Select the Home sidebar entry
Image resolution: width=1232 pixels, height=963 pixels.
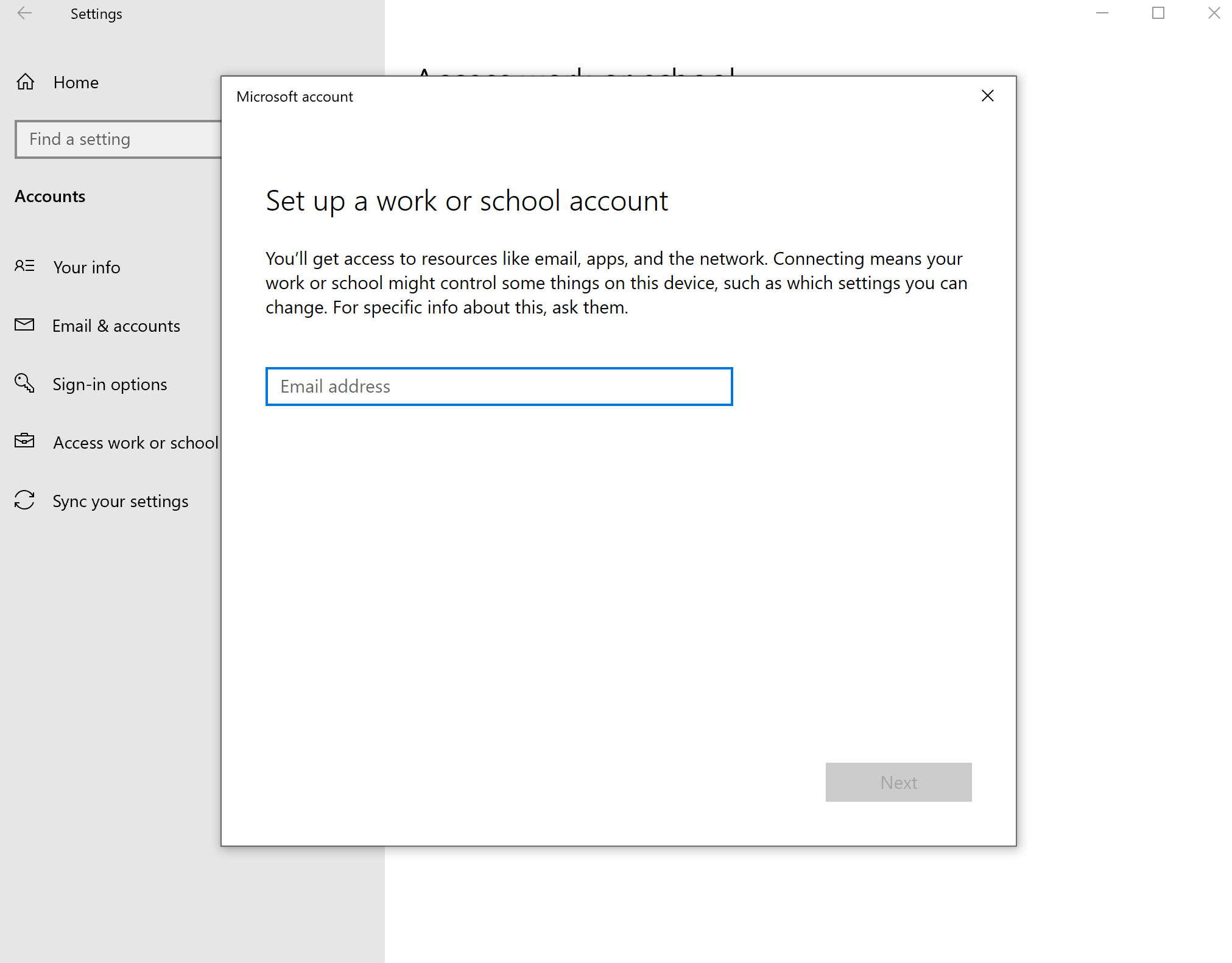[76, 82]
